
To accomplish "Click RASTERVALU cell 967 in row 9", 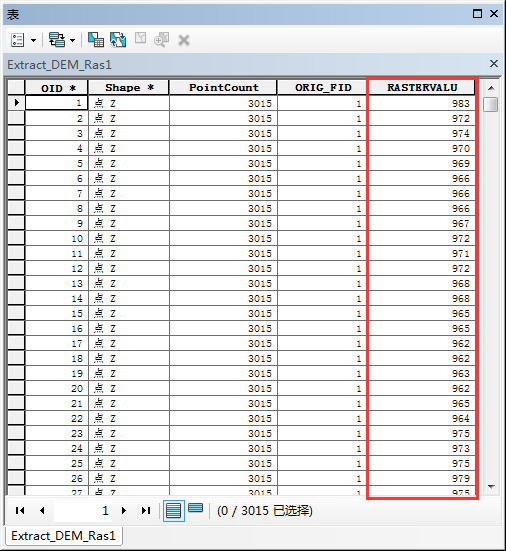I will pos(422,223).
